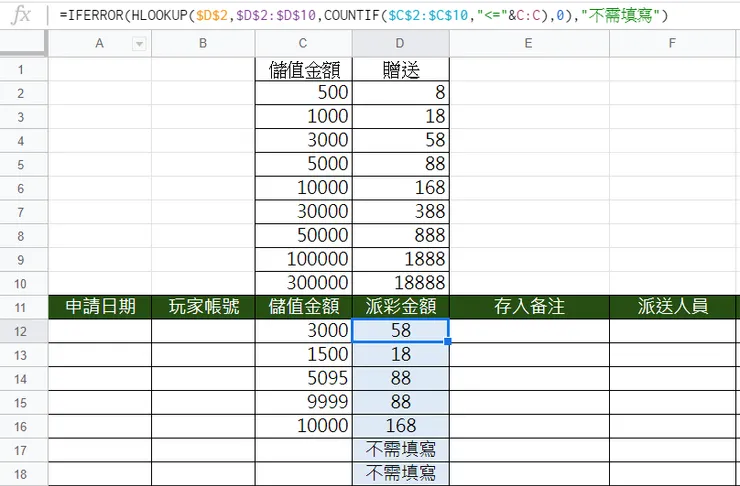Select cell with value 500
The width and height of the screenshot is (740, 486).
tap(303, 93)
